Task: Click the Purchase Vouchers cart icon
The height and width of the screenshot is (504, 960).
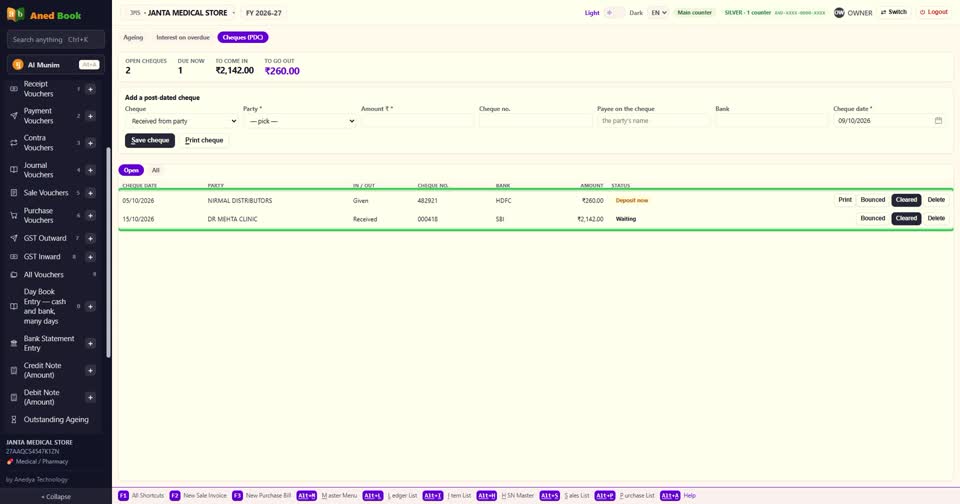Action: (x=13, y=216)
